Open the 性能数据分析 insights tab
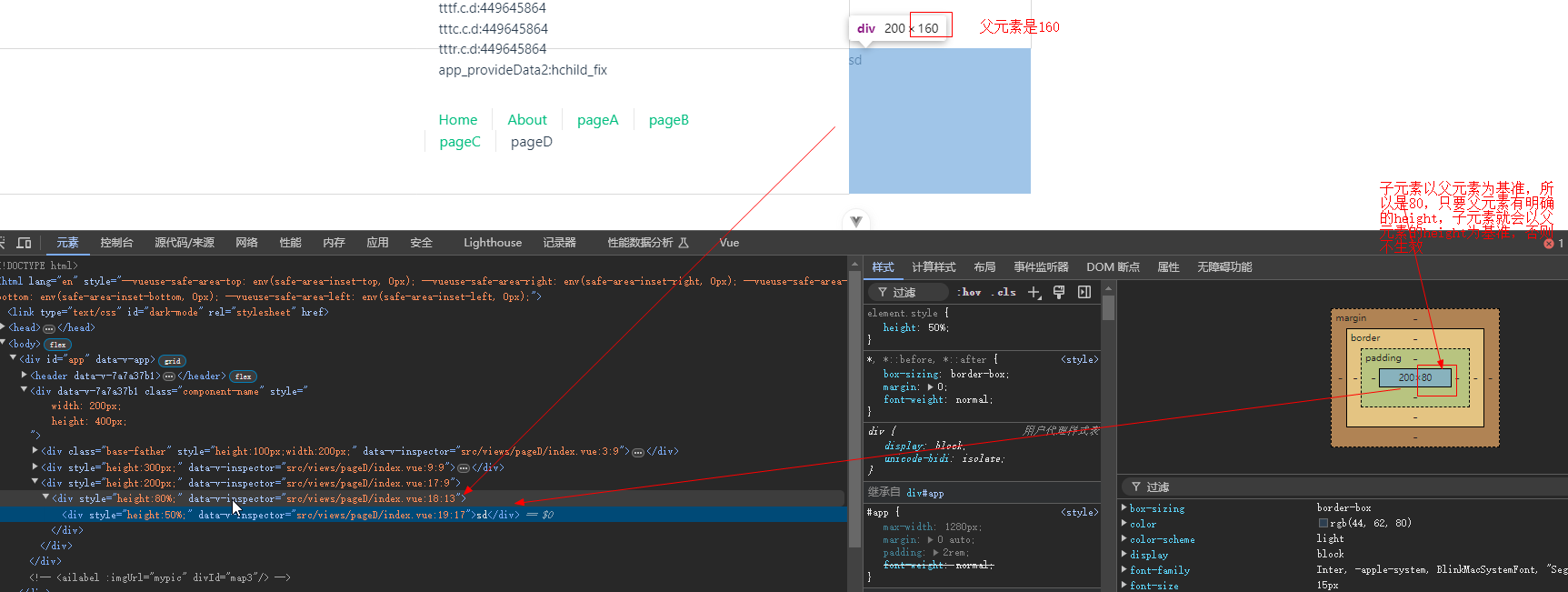Viewport: 1568px width, 592px height. 648,243
